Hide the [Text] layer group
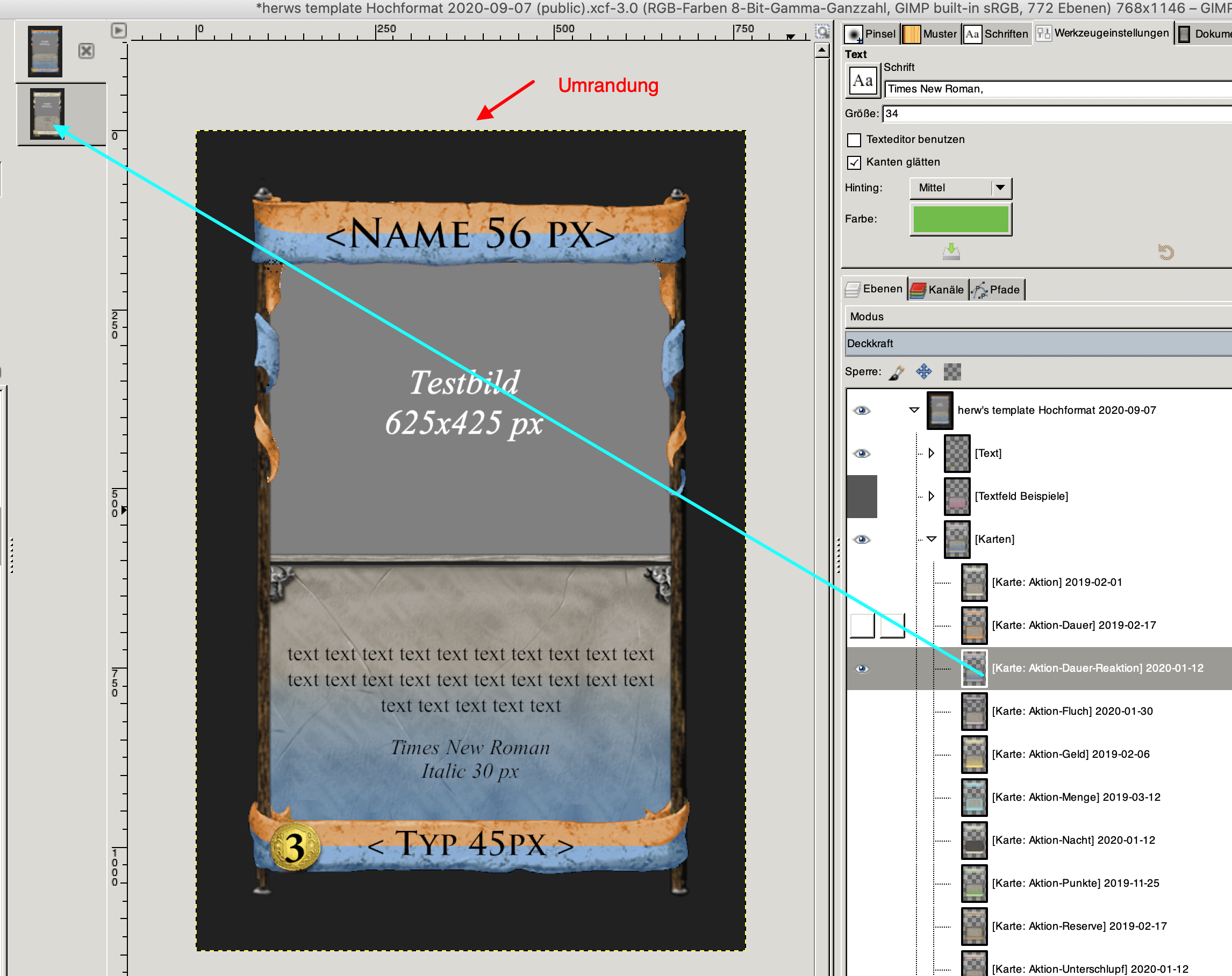The image size is (1232, 976). click(x=862, y=454)
